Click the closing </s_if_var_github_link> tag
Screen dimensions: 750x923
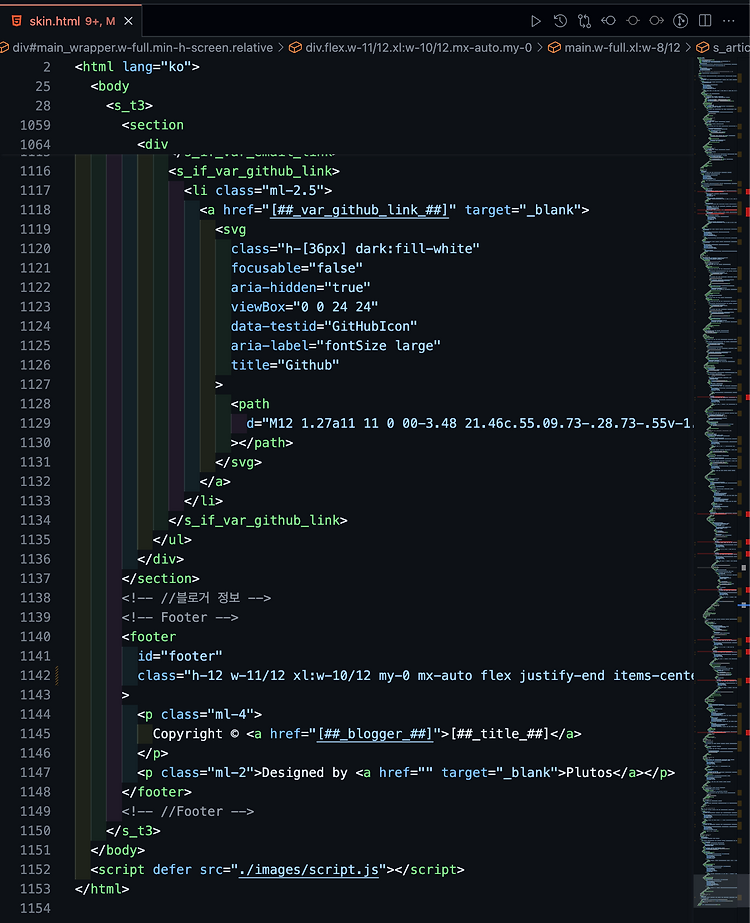pos(258,520)
